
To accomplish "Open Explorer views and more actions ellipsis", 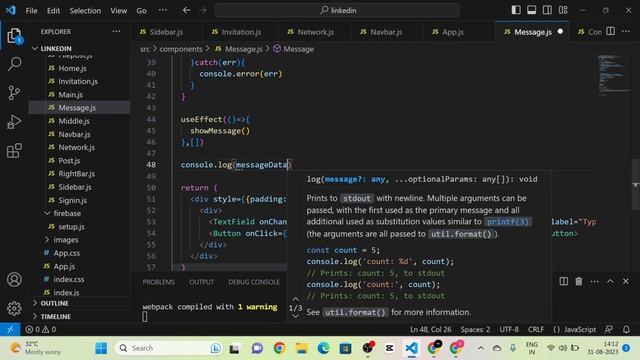I will pos(116,31).
